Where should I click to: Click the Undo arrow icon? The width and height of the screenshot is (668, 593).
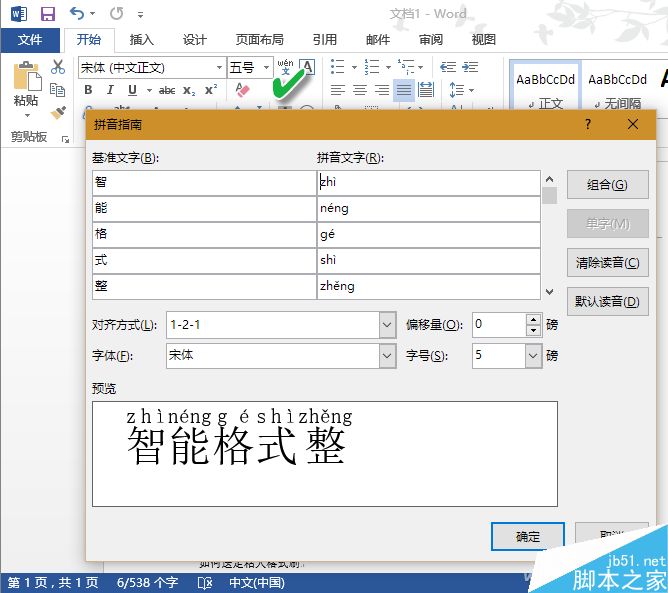point(77,14)
